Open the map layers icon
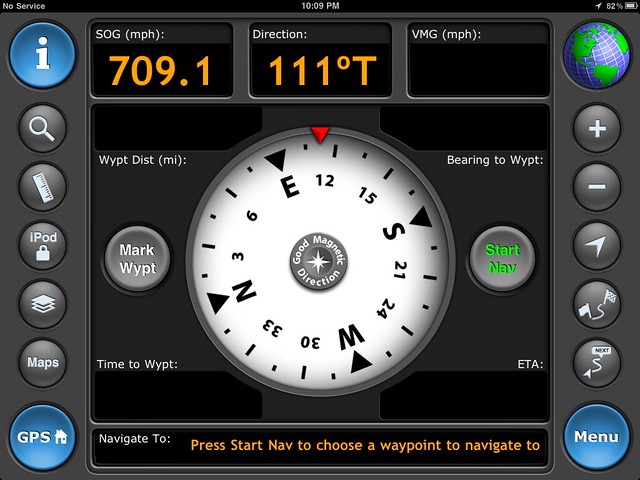This screenshot has width=640, height=480. tap(42, 304)
